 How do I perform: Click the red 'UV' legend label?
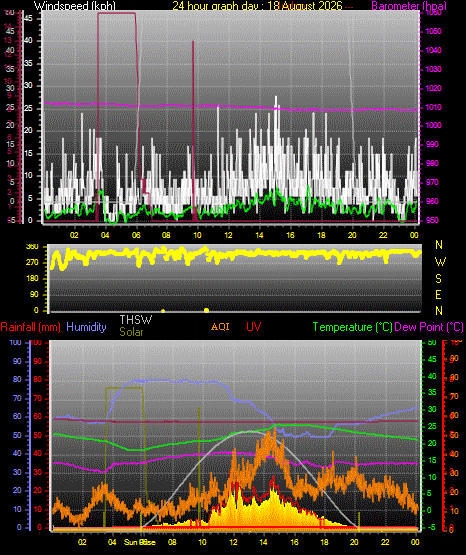253,327
